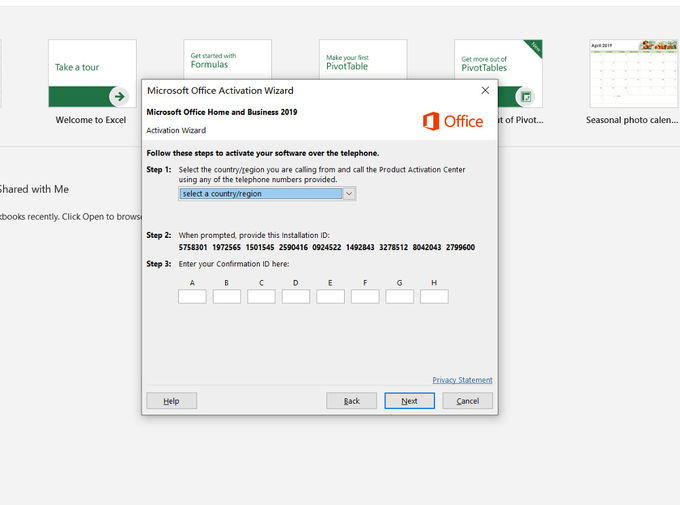
Task: Focus Confirmation ID field H
Action: [434, 297]
